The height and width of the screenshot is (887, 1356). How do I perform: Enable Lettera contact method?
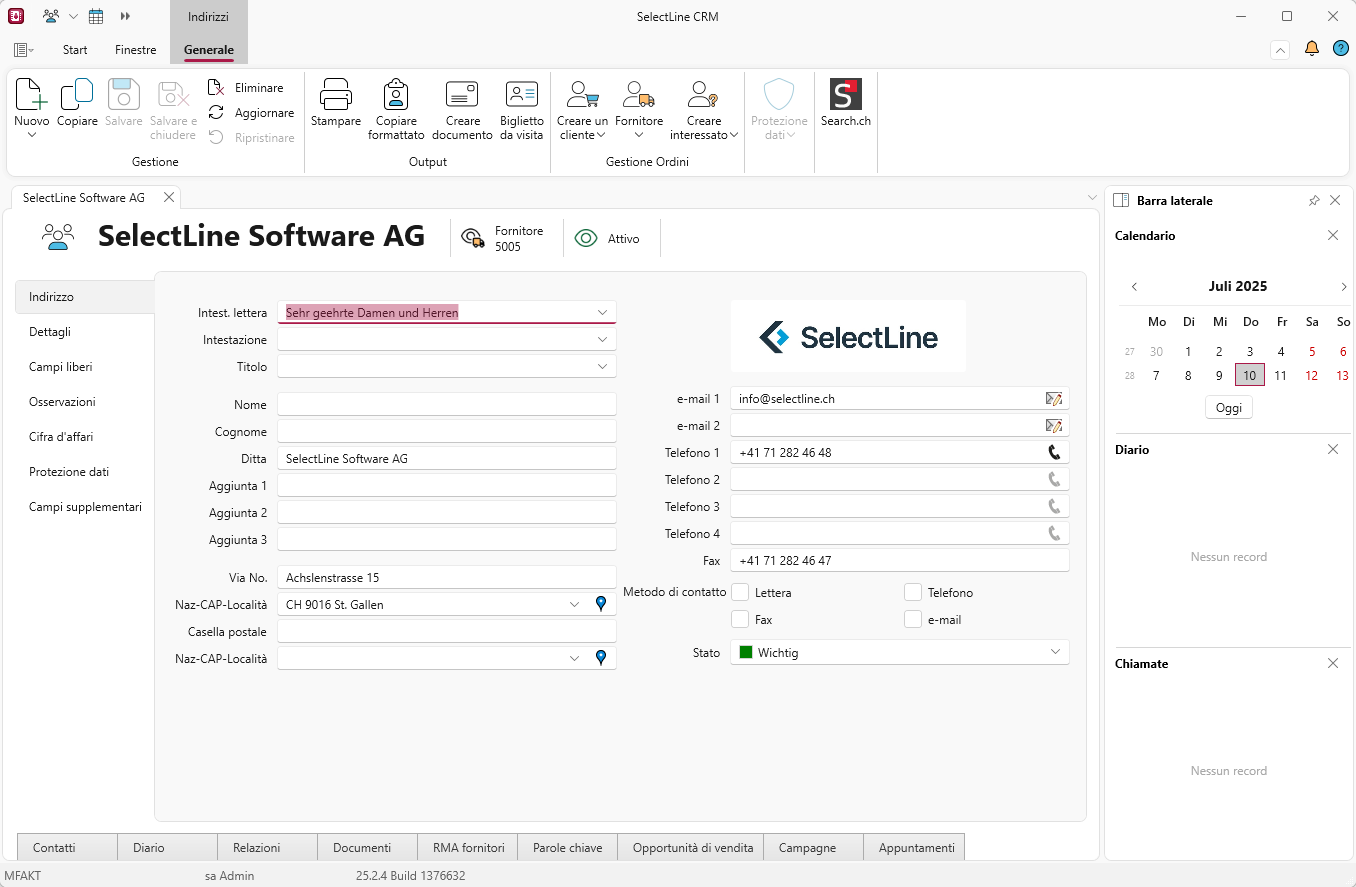pyautogui.click(x=740, y=592)
